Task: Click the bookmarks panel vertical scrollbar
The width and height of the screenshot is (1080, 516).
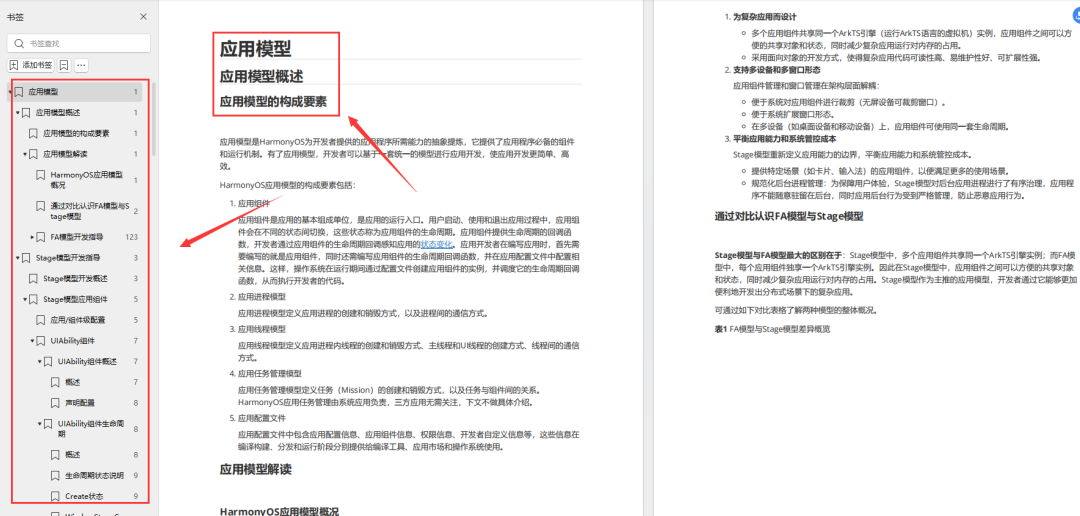Action: (x=154, y=118)
